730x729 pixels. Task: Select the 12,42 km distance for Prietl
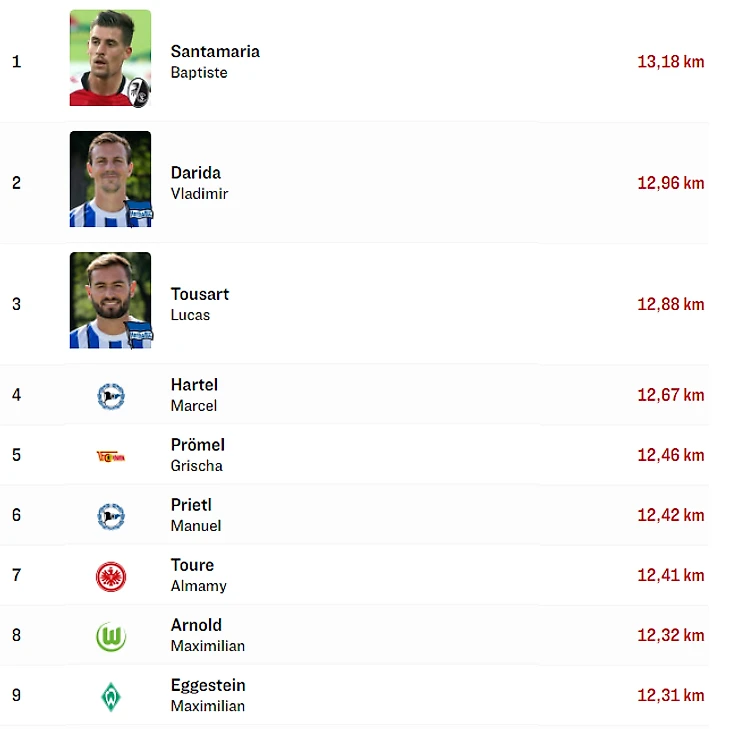(x=670, y=516)
